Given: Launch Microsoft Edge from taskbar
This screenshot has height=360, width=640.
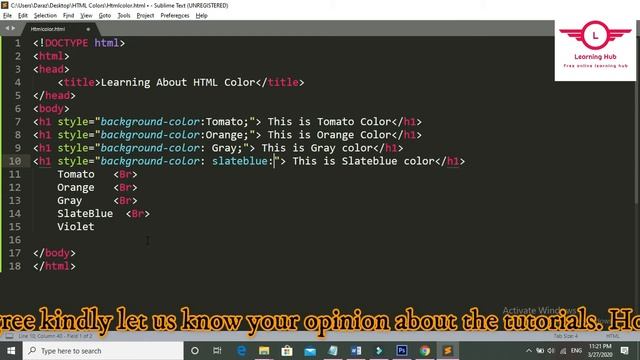Looking at the screenshot, I should coord(241,351).
